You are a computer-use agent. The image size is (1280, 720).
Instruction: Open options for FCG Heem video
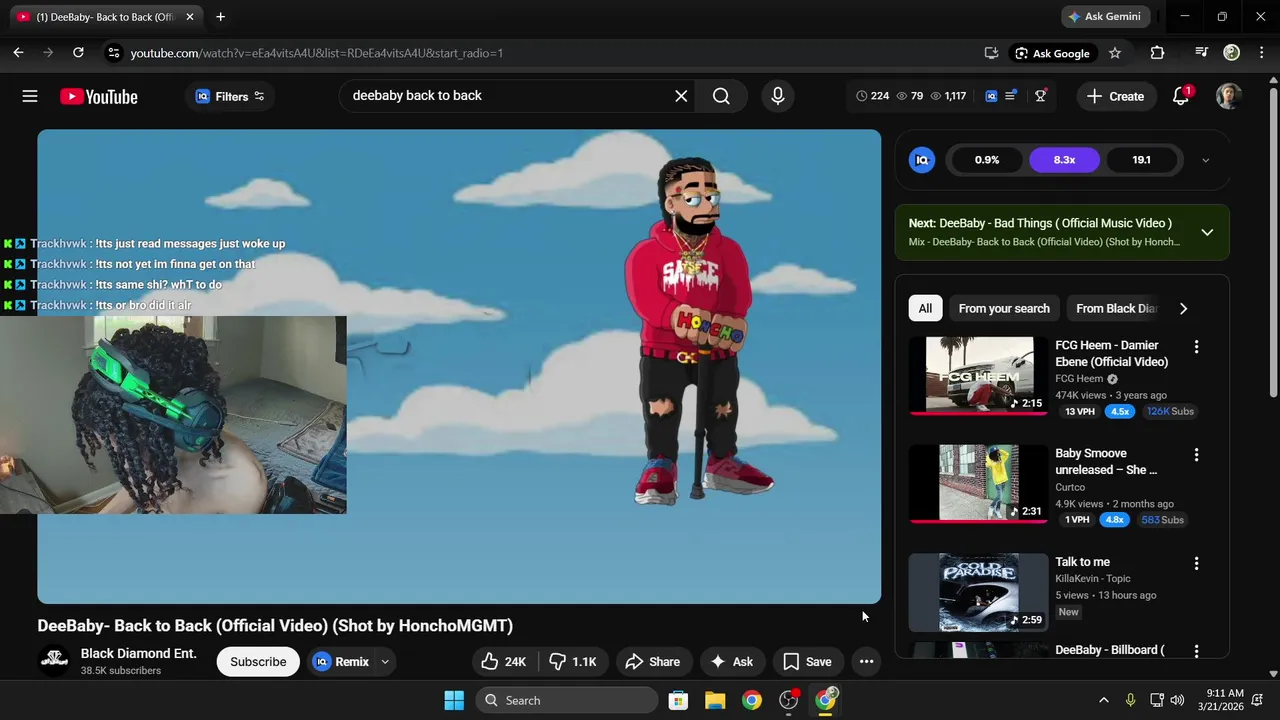pyautogui.click(x=1196, y=347)
